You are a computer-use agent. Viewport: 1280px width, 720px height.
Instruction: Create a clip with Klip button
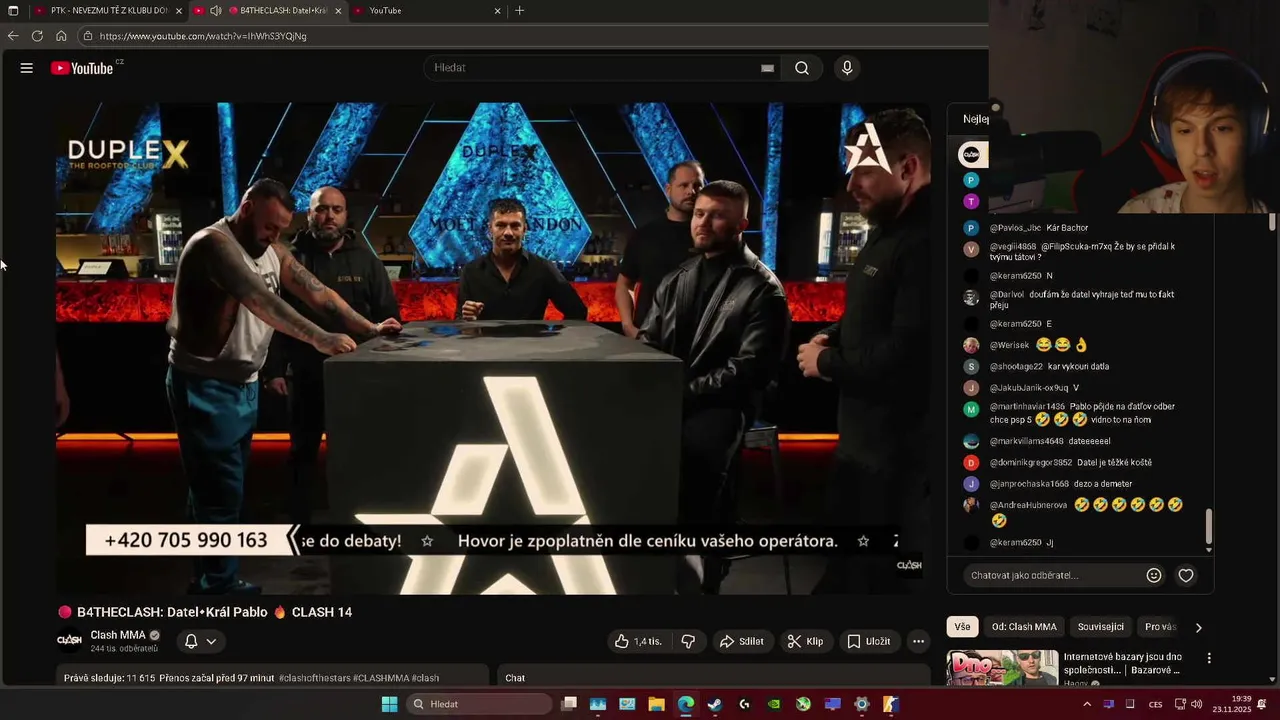pos(805,641)
